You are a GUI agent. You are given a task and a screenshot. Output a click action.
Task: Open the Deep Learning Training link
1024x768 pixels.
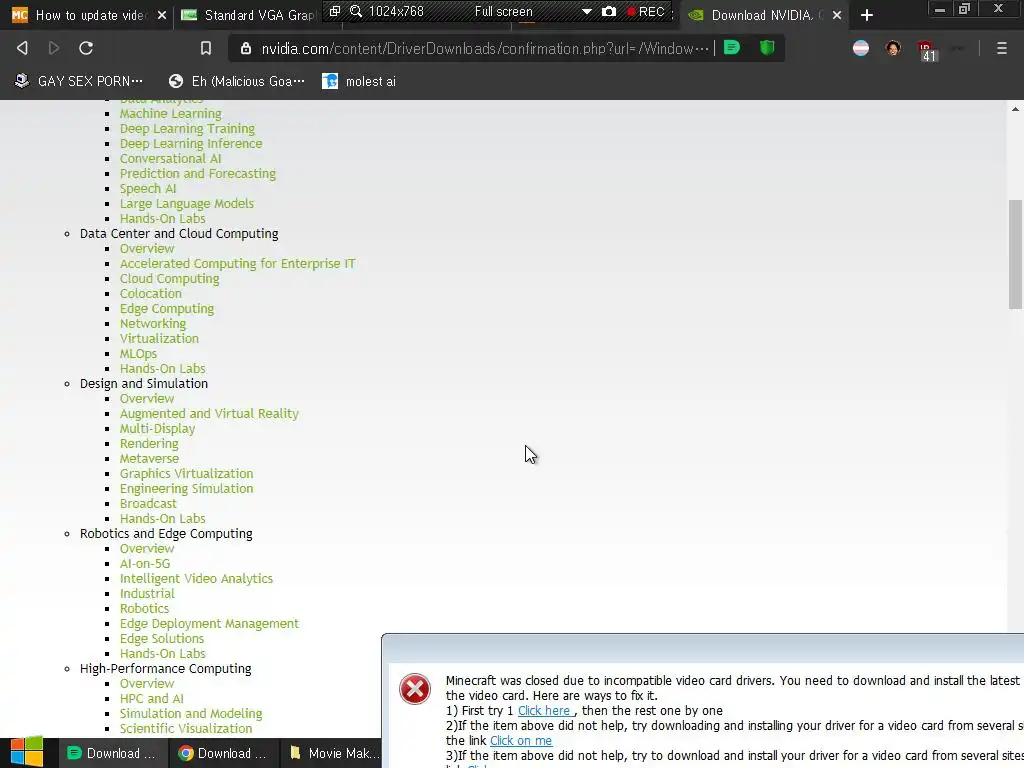(x=187, y=129)
